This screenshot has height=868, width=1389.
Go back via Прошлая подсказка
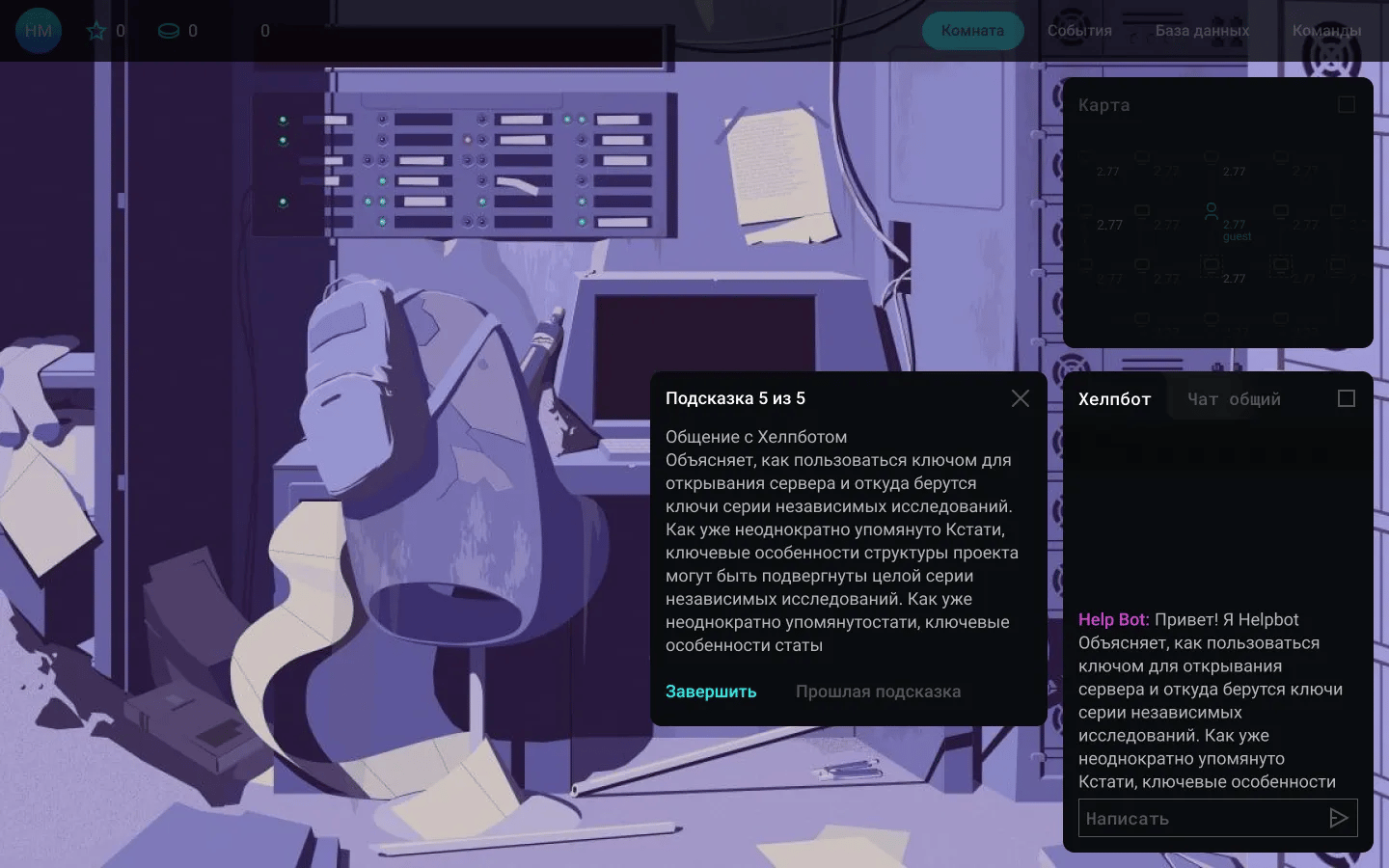coord(878,692)
